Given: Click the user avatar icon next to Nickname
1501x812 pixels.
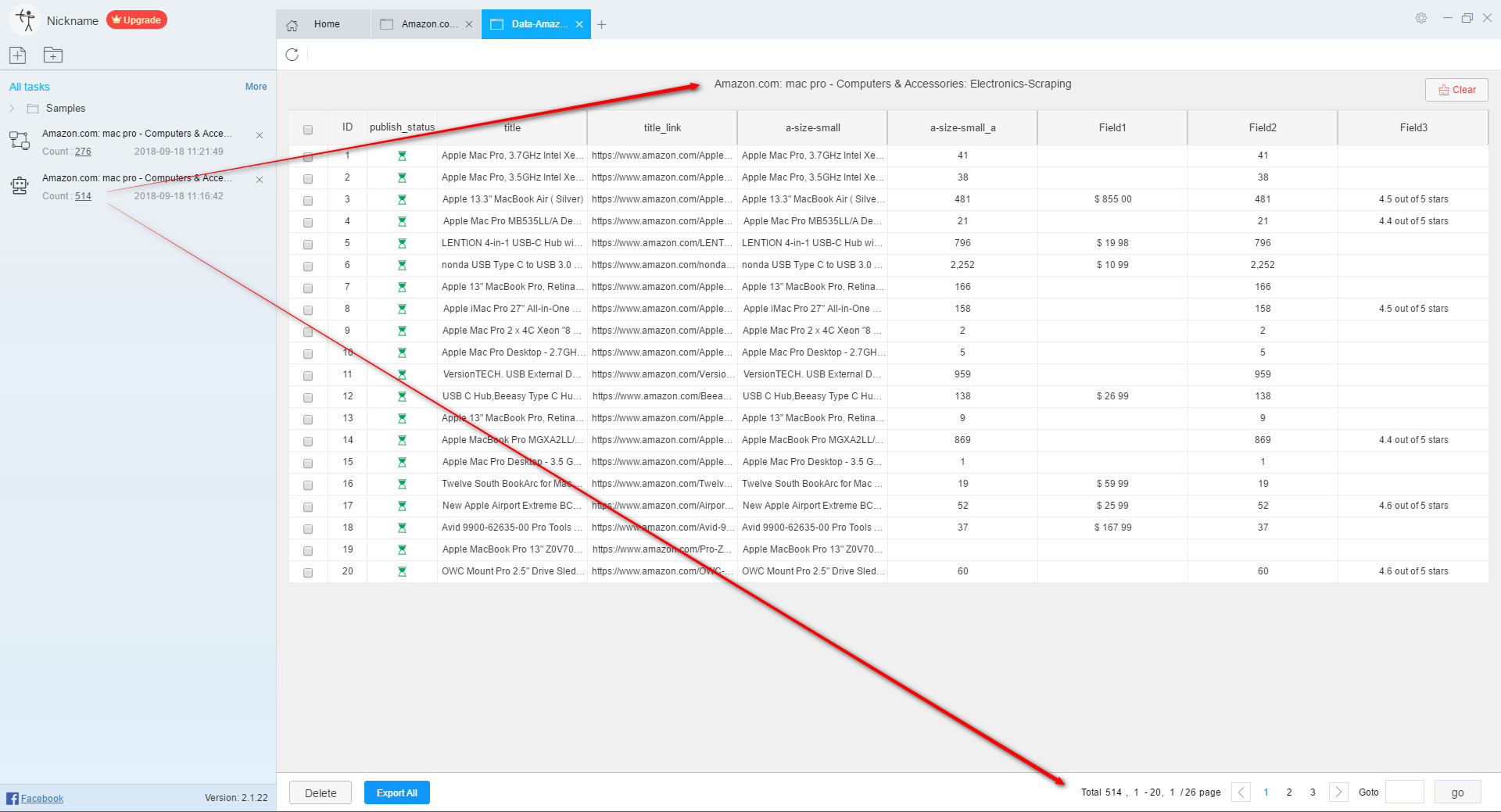Looking at the screenshot, I should pos(25,20).
